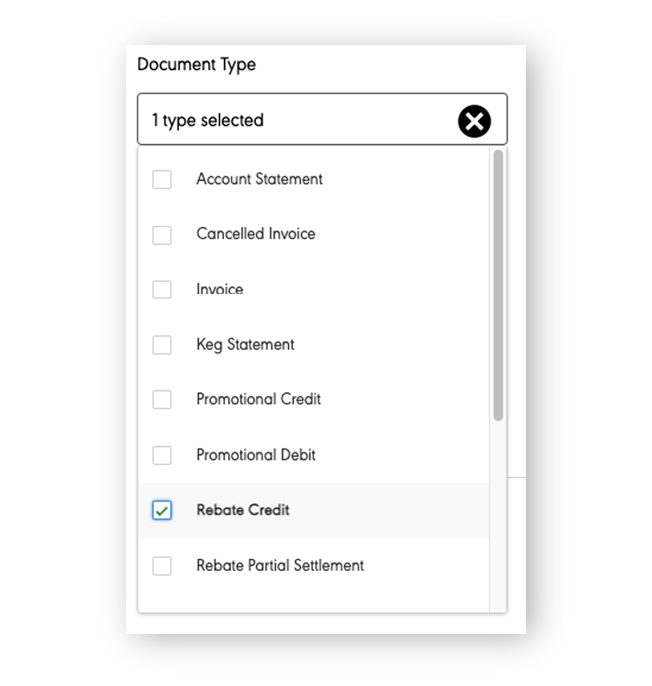Enable the Invoice checkbox
The width and height of the screenshot is (652, 686).
pyautogui.click(x=161, y=290)
